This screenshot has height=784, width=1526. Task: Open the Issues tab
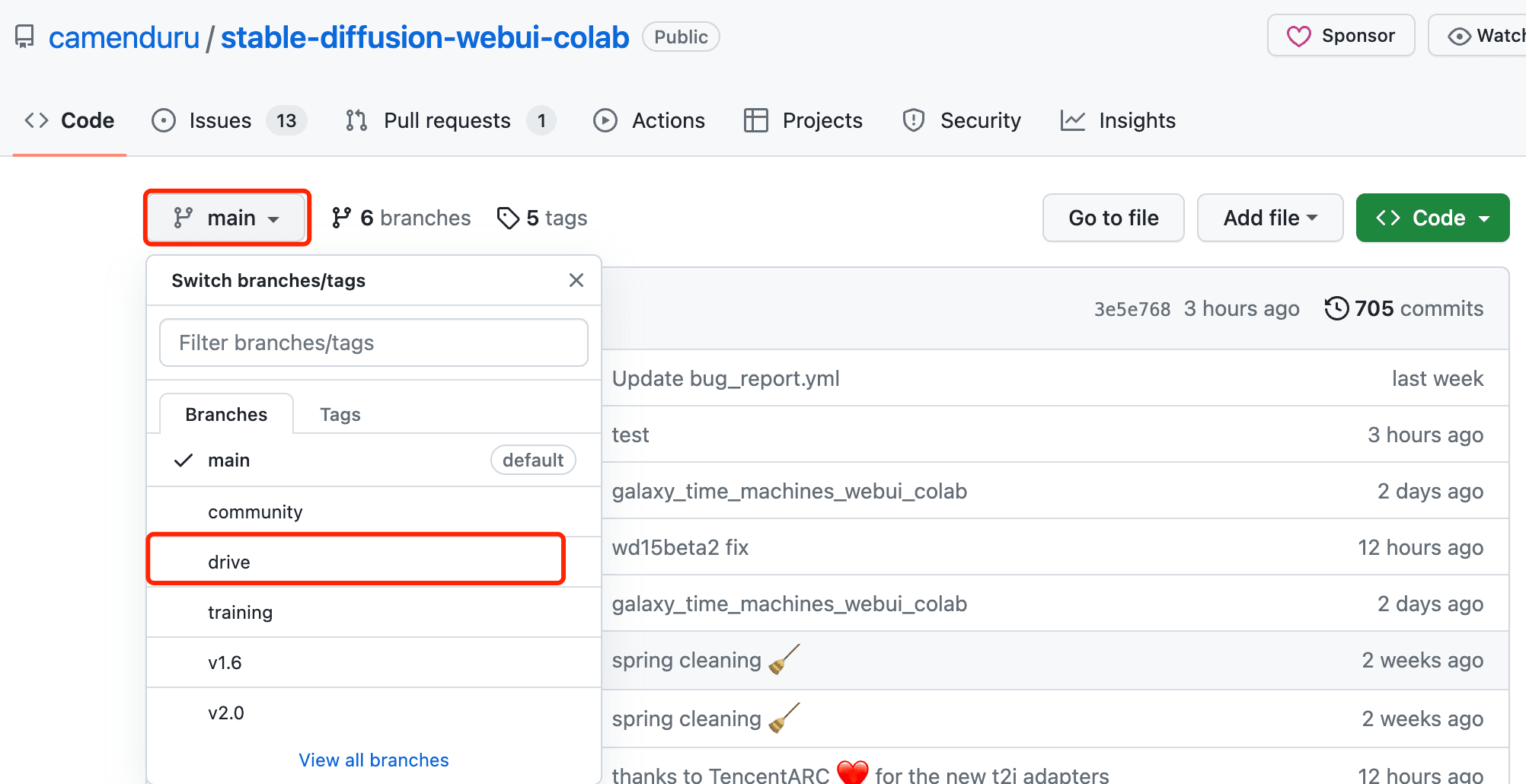click(228, 120)
